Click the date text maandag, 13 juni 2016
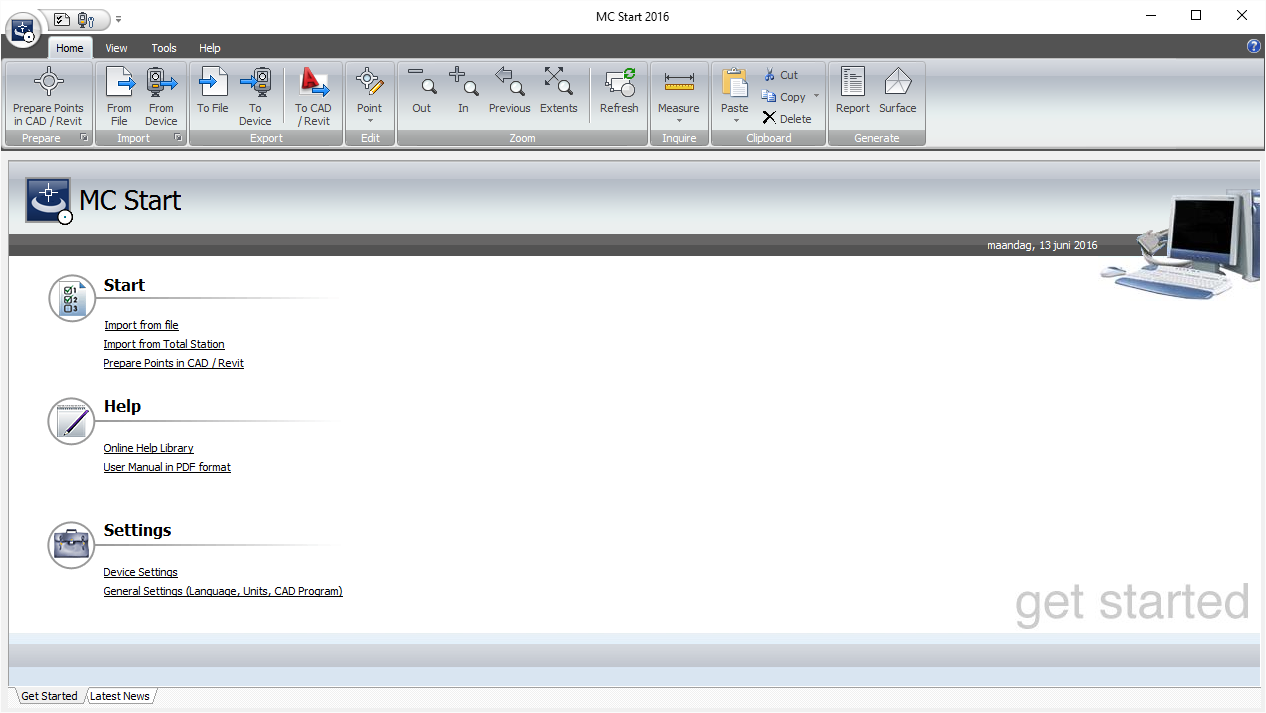Screen dimensions: 1266x713 [x=1042, y=245]
